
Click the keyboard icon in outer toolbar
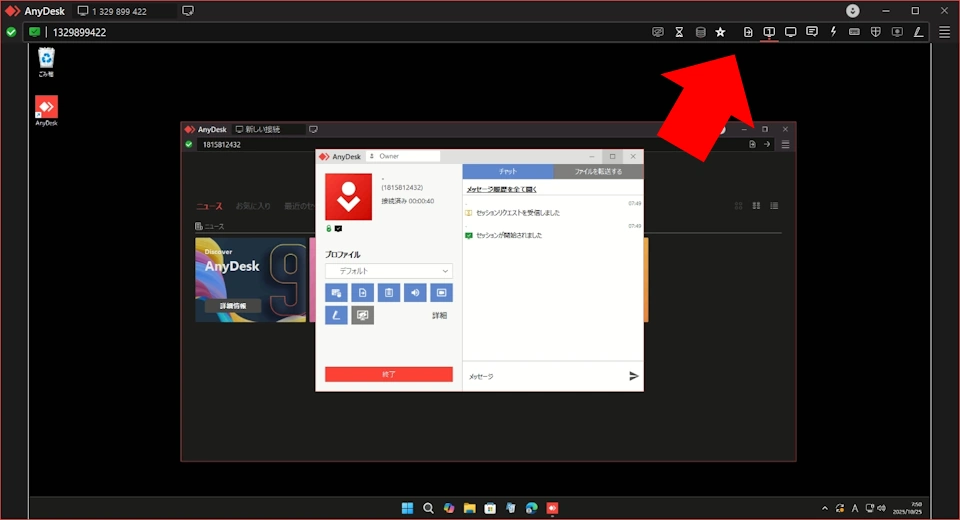tap(854, 32)
